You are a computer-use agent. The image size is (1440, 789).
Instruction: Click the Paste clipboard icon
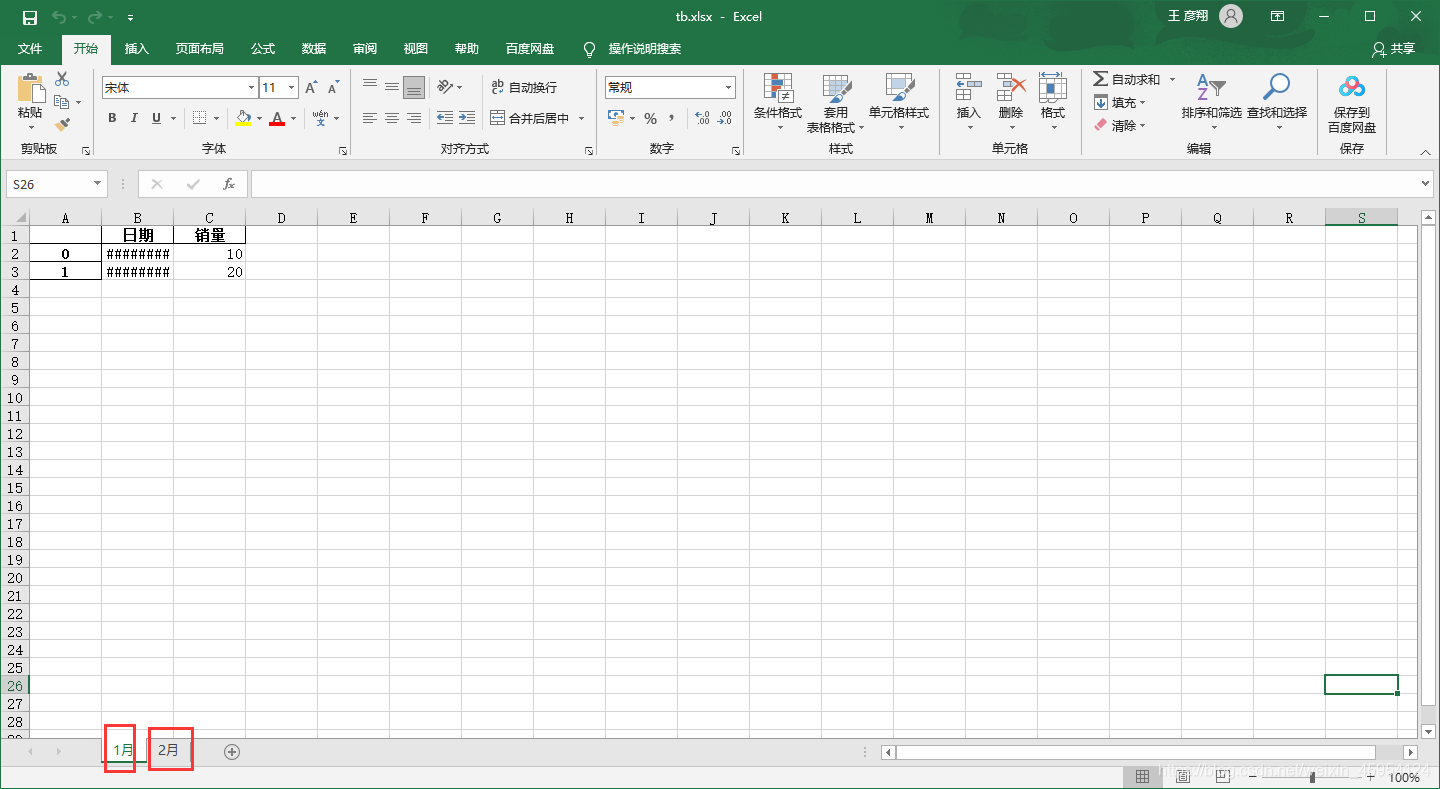click(30, 90)
